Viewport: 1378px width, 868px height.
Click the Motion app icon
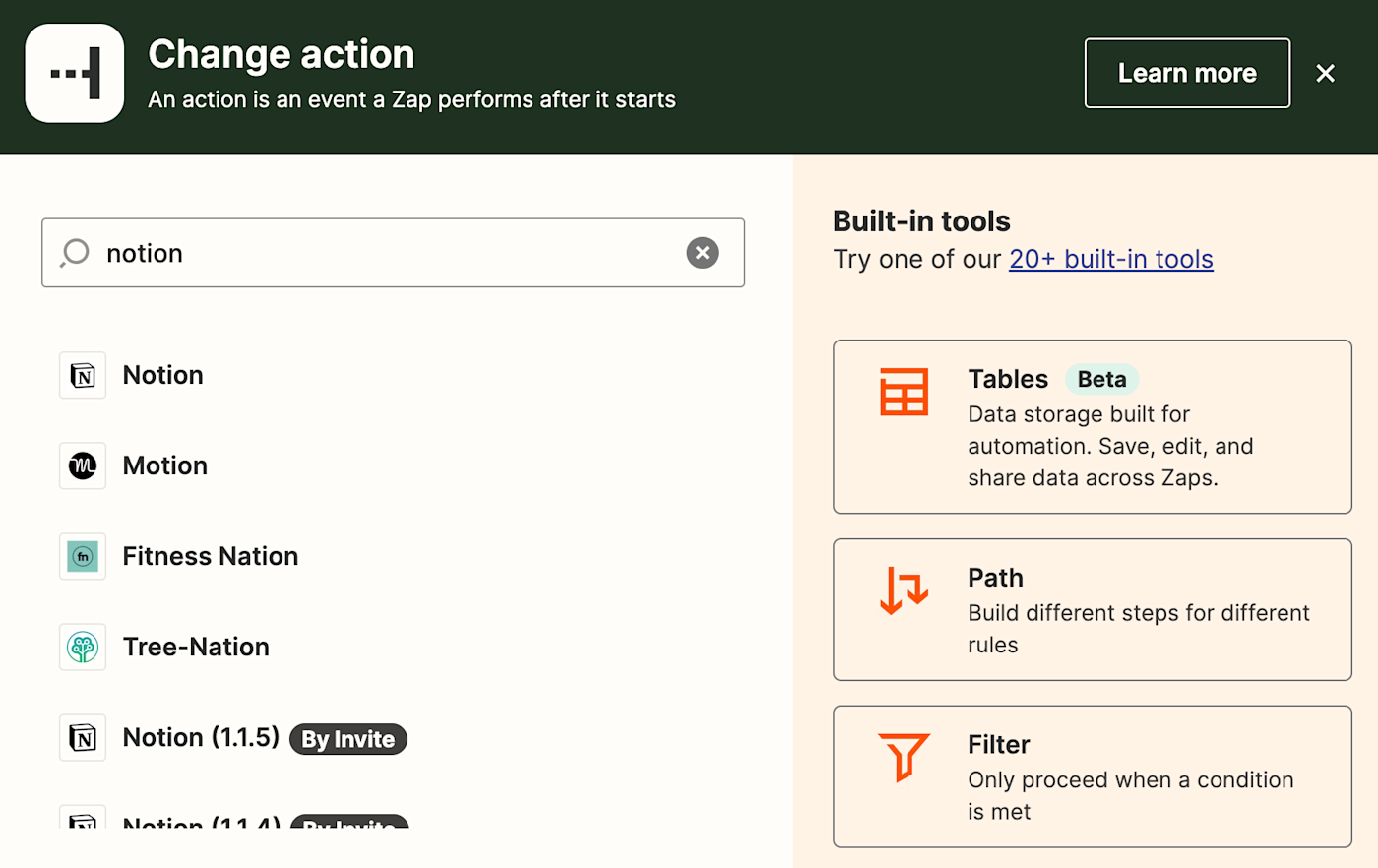point(83,466)
